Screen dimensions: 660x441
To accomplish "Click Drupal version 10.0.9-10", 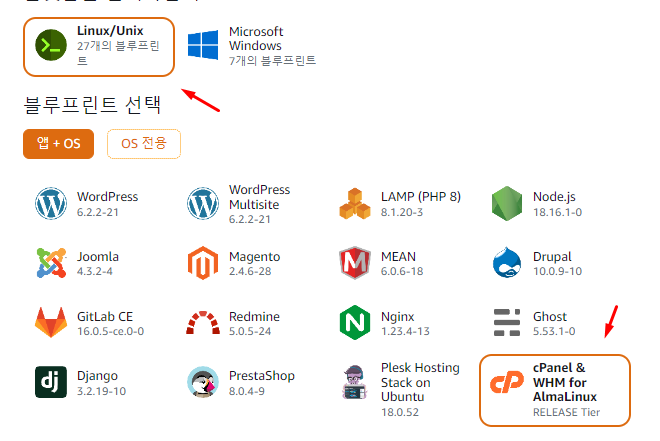I will 558,271.
